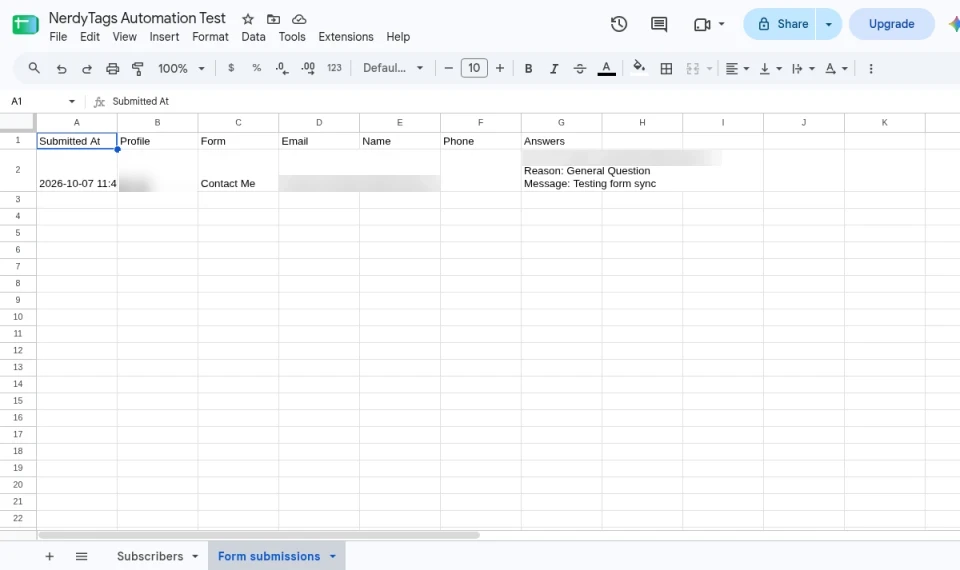Format as percent
Viewport: 960px width, 570px height.
(257, 68)
